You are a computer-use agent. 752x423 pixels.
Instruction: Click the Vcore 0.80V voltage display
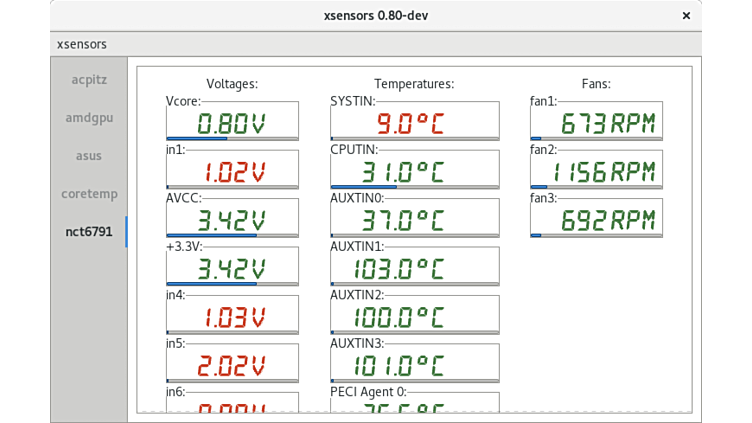(232, 124)
